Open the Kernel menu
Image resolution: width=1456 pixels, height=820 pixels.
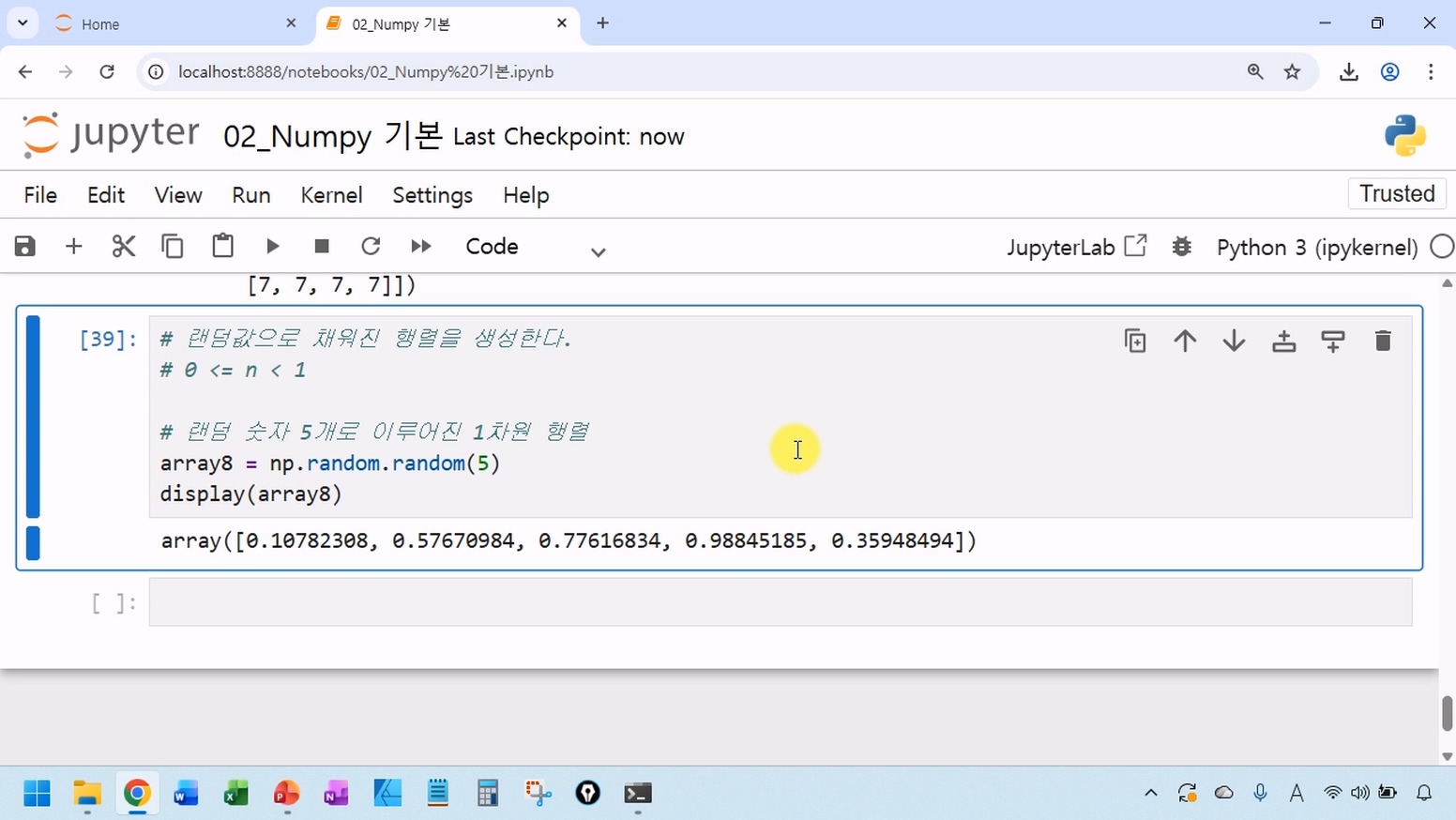coord(331,195)
